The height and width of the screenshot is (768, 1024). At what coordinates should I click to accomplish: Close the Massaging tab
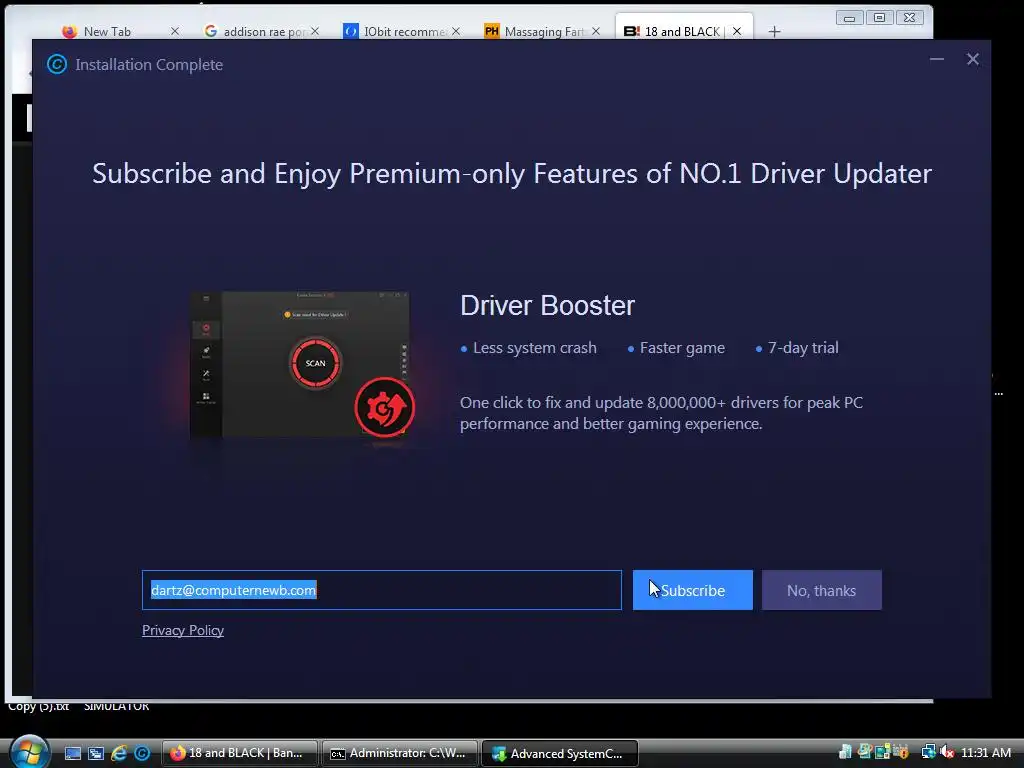[x=596, y=31]
